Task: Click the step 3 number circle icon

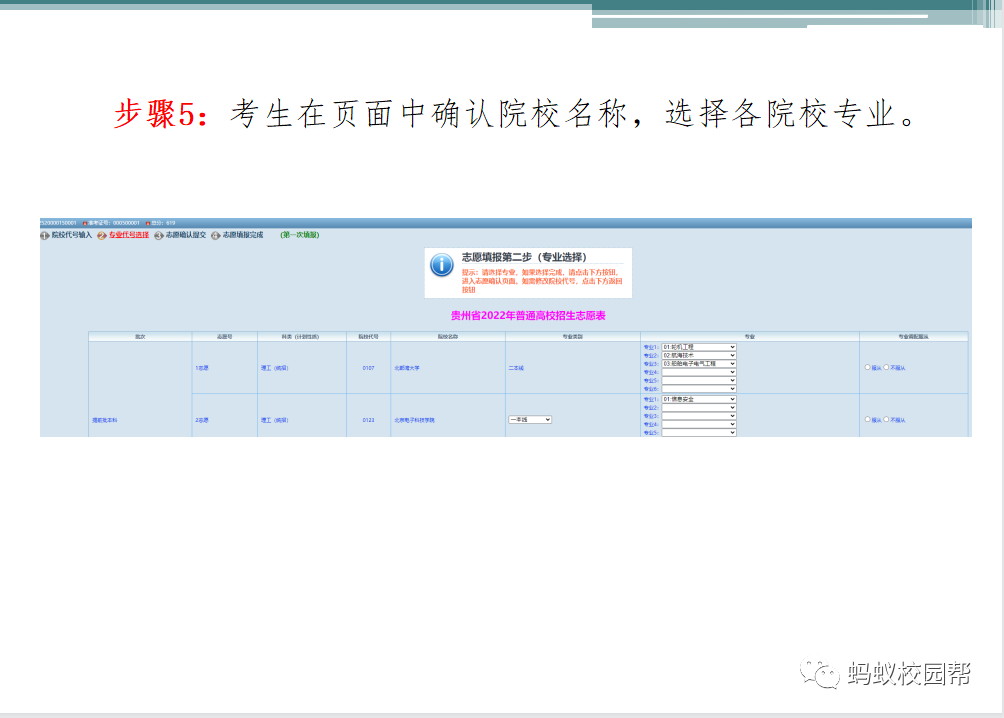Action: (158, 235)
